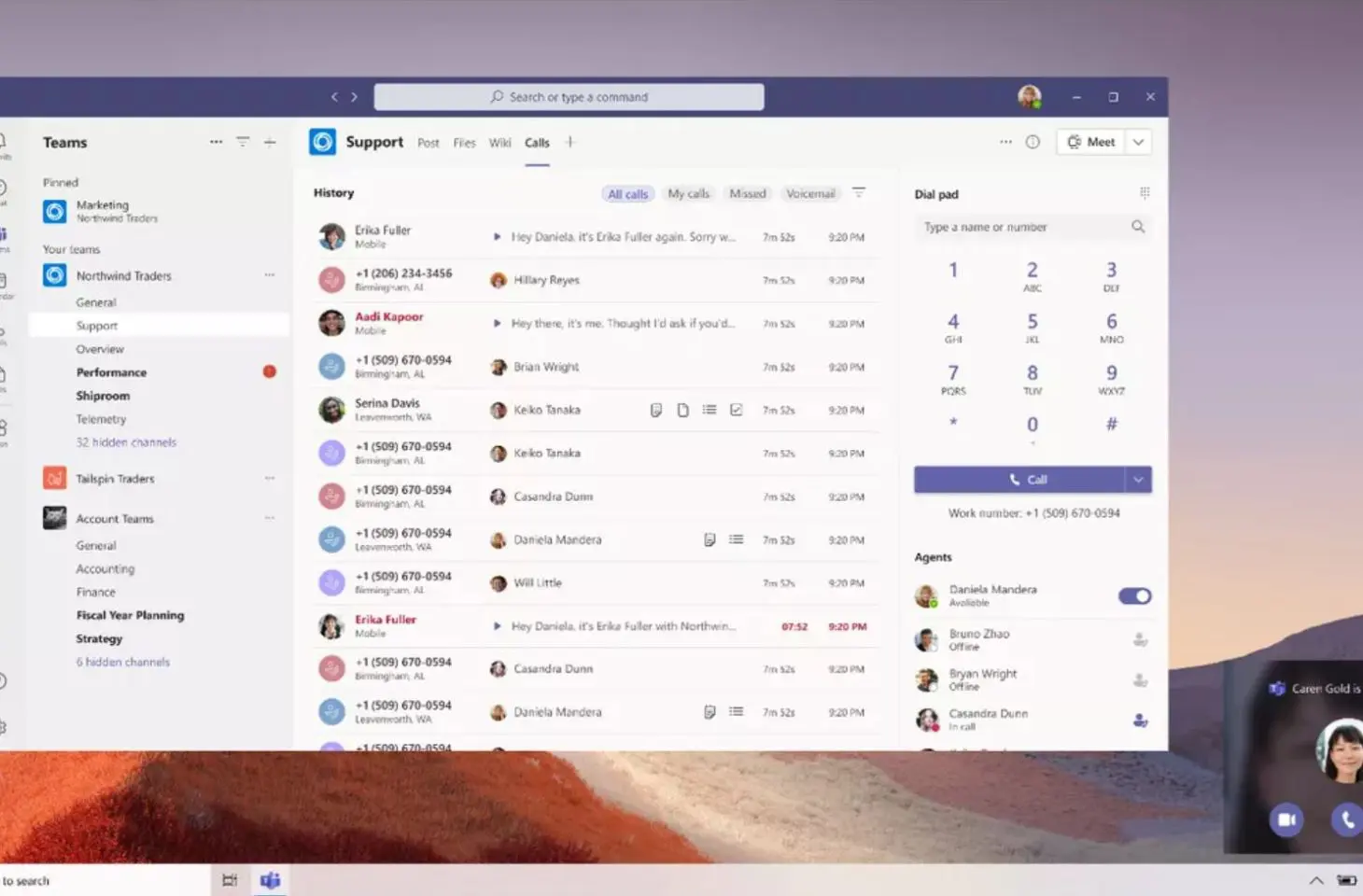Expand the Call button dropdown arrow
The width and height of the screenshot is (1363, 896).
[1138, 480]
